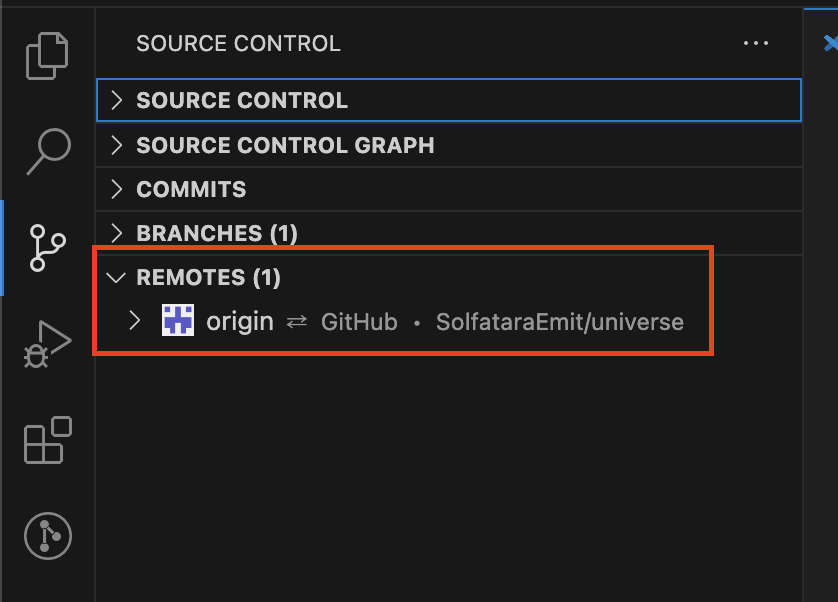This screenshot has height=602, width=838.
Task: Open the GitLens circular graph icon
Action: coord(48,536)
